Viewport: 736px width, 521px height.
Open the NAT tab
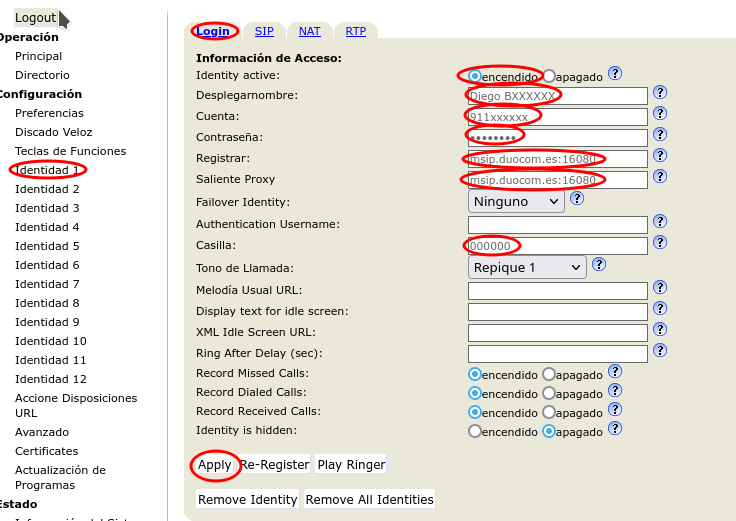click(x=310, y=31)
